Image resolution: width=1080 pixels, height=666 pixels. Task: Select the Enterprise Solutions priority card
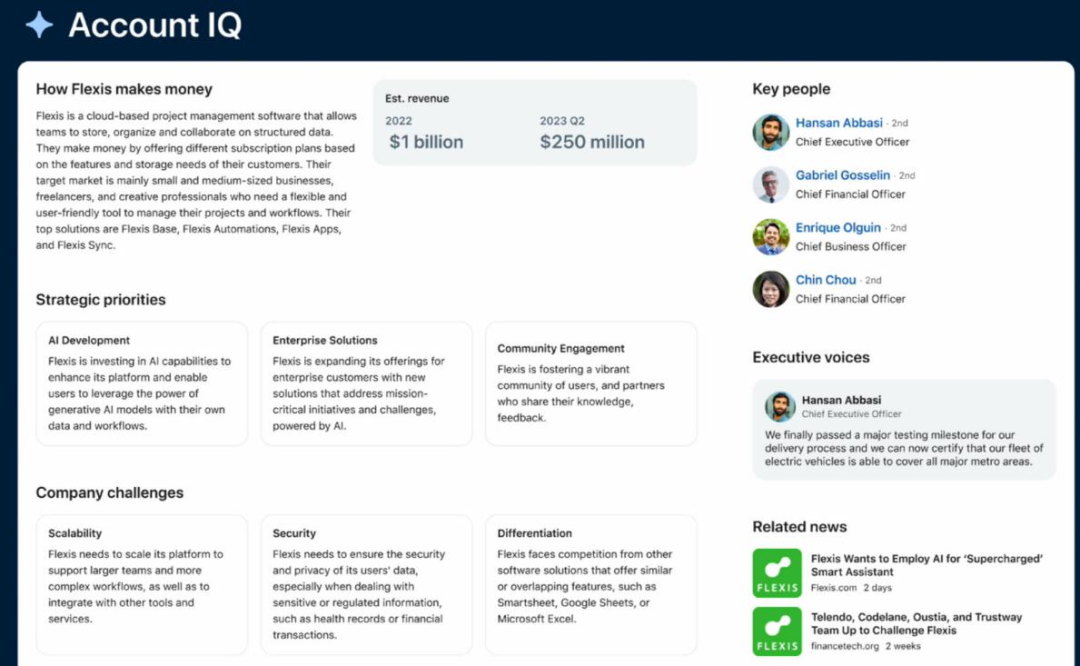366,384
